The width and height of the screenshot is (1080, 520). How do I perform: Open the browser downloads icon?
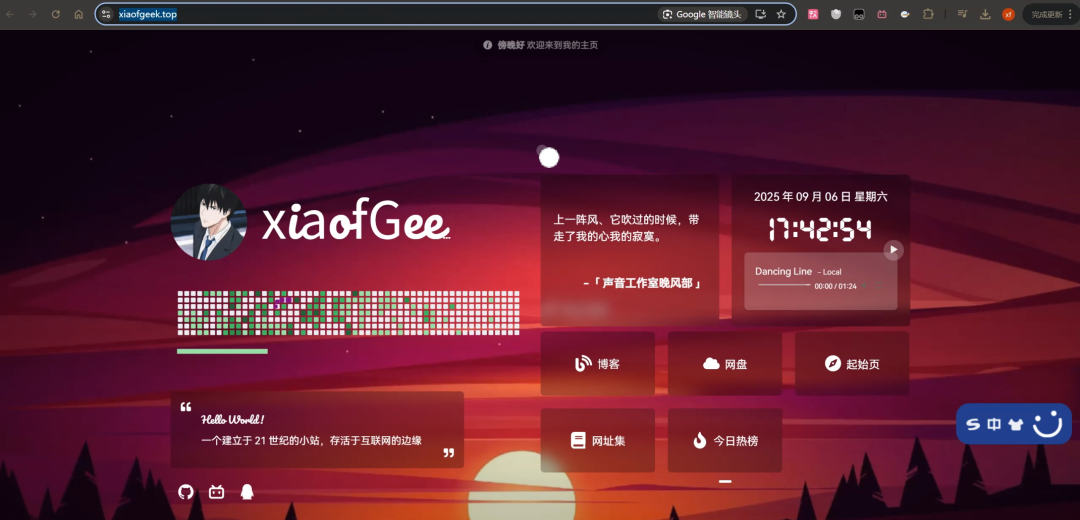tap(986, 14)
